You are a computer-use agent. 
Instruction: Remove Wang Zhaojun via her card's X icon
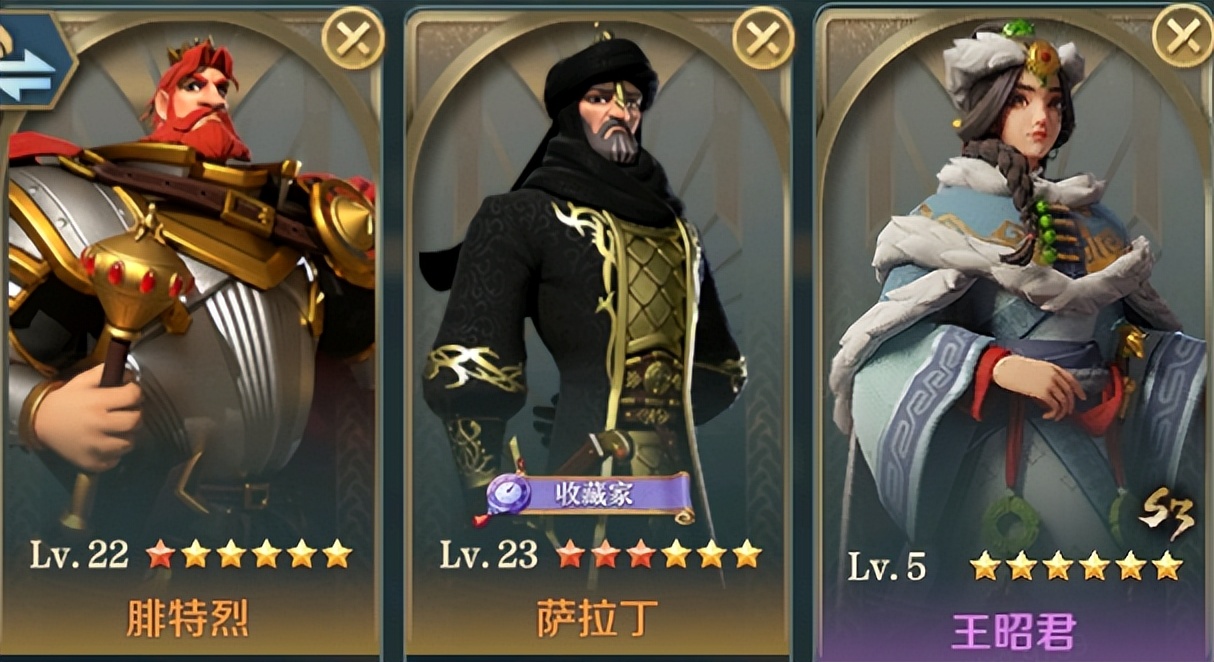point(1183,37)
